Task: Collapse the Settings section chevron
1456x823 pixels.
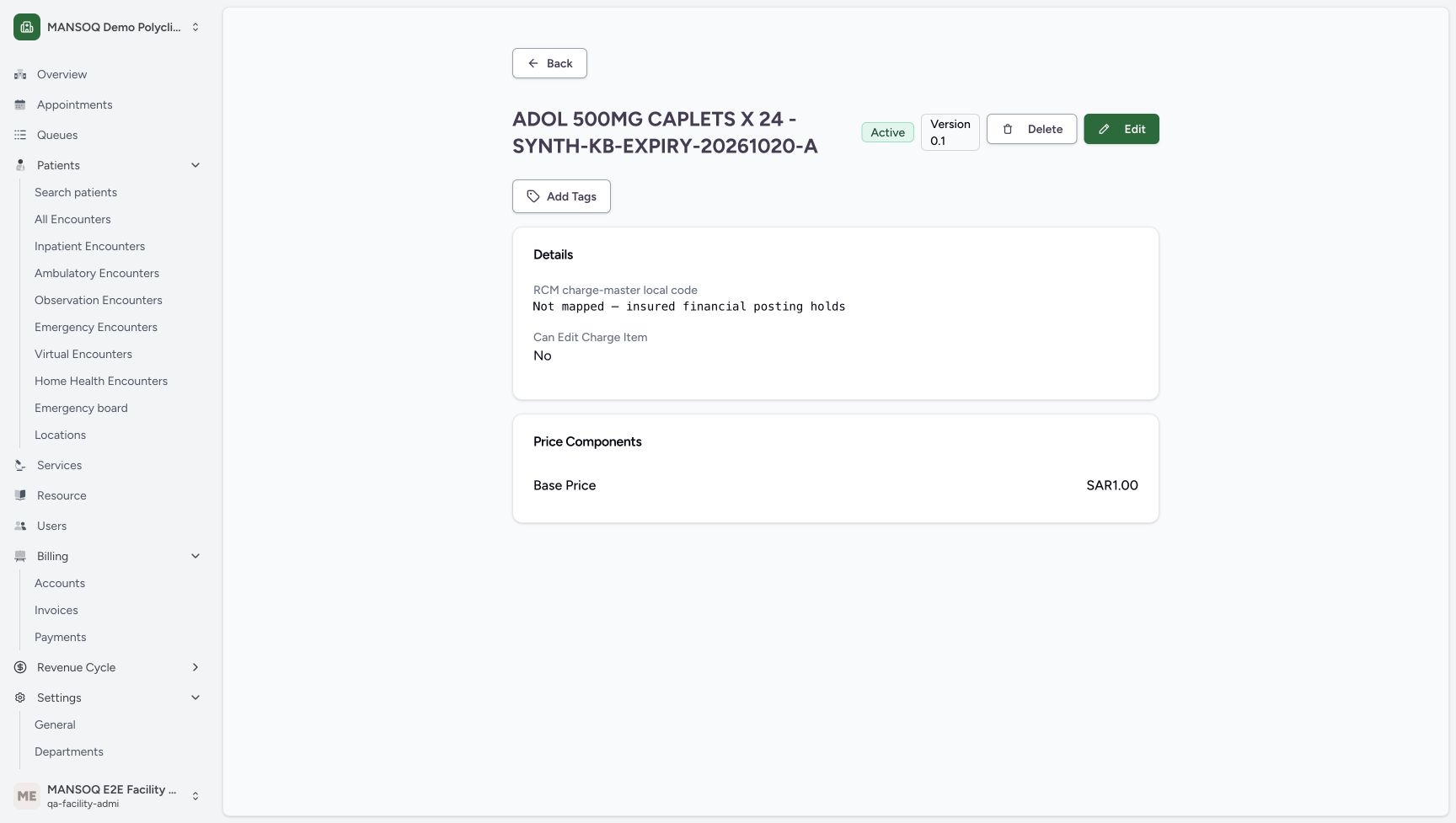Action: coord(195,697)
